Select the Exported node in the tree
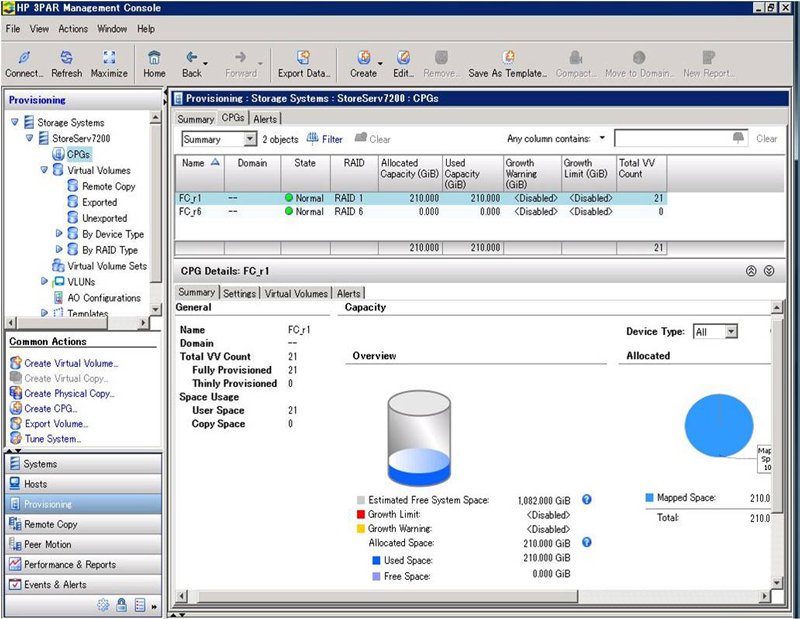The image size is (800, 619). [x=99, y=202]
